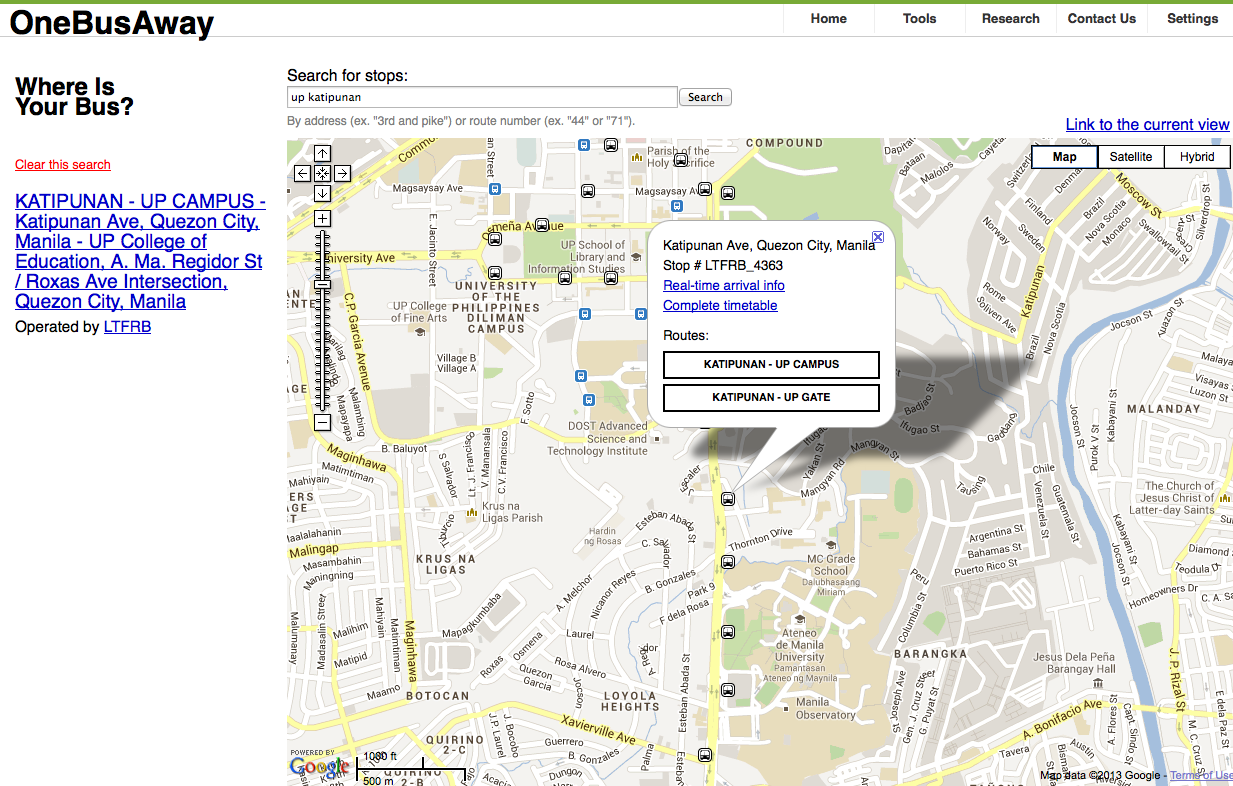Pan the map left with the arrow

click(303, 173)
